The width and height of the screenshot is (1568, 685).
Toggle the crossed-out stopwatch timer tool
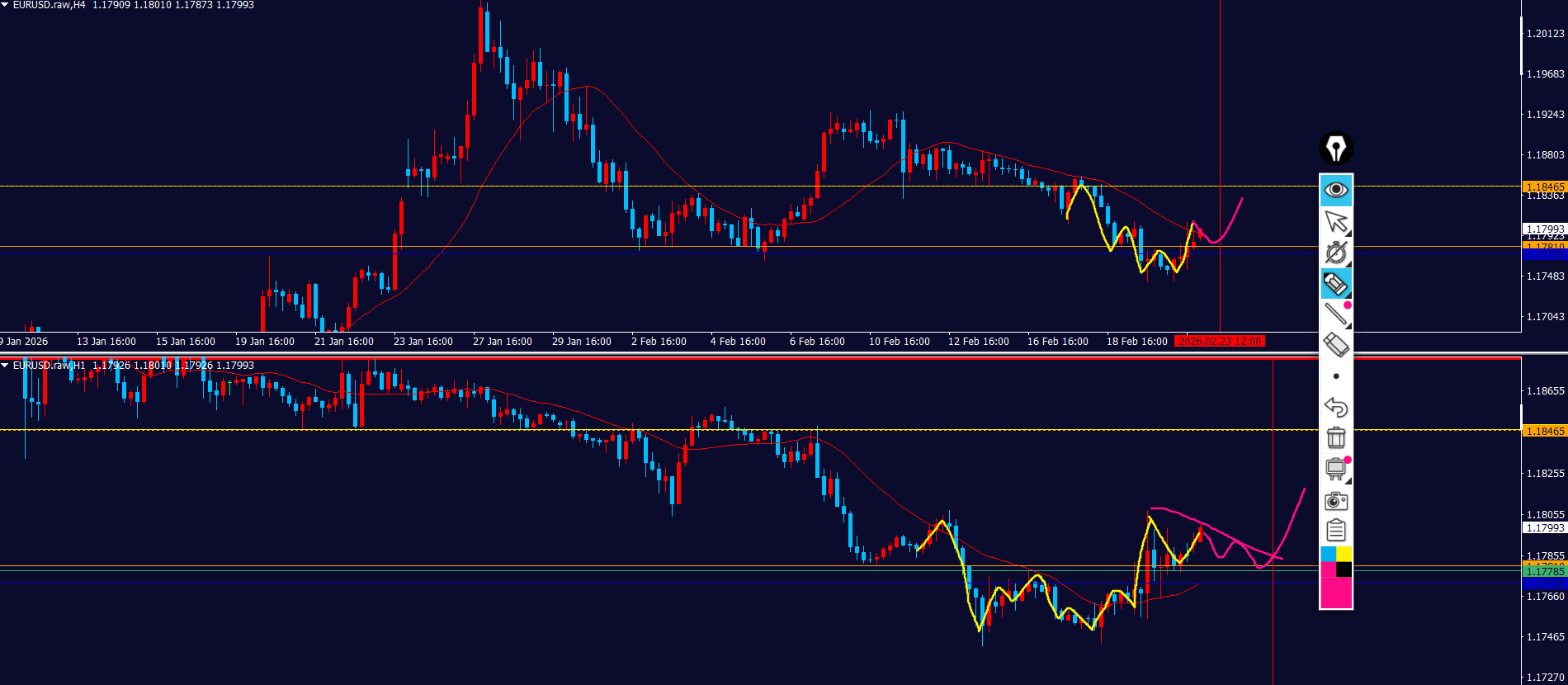click(1335, 253)
